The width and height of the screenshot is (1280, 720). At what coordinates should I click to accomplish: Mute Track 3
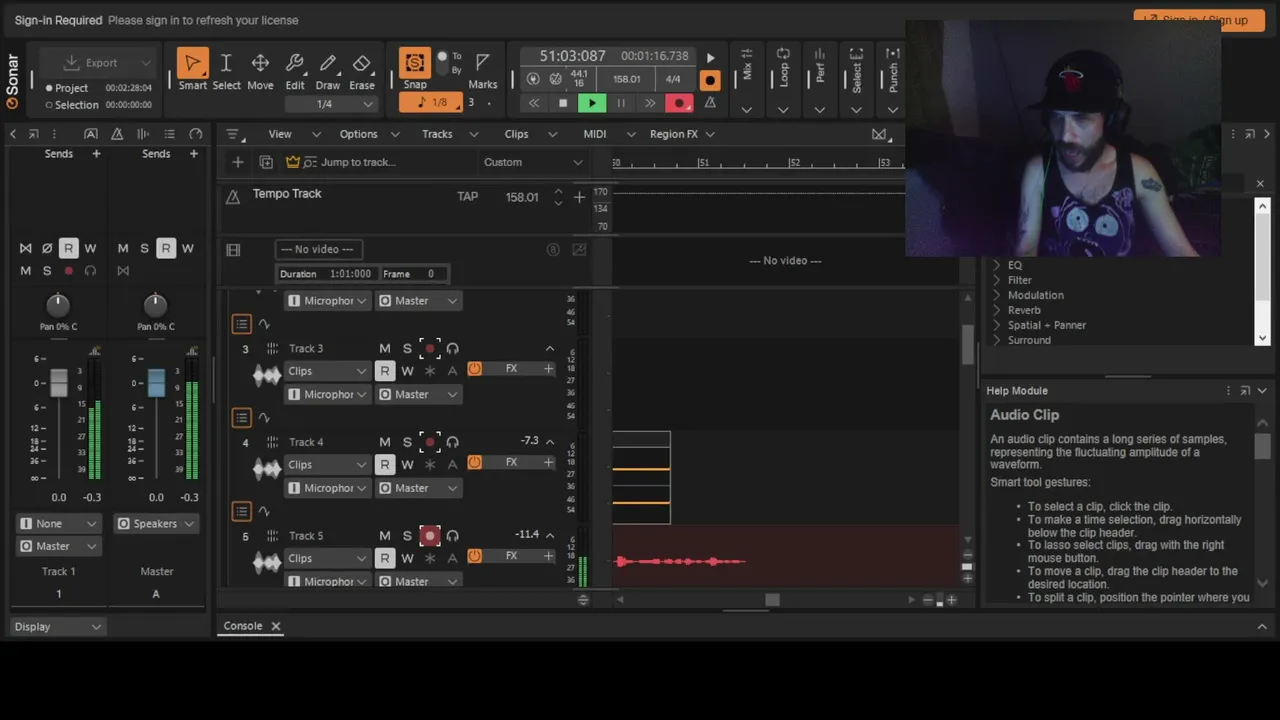click(385, 348)
